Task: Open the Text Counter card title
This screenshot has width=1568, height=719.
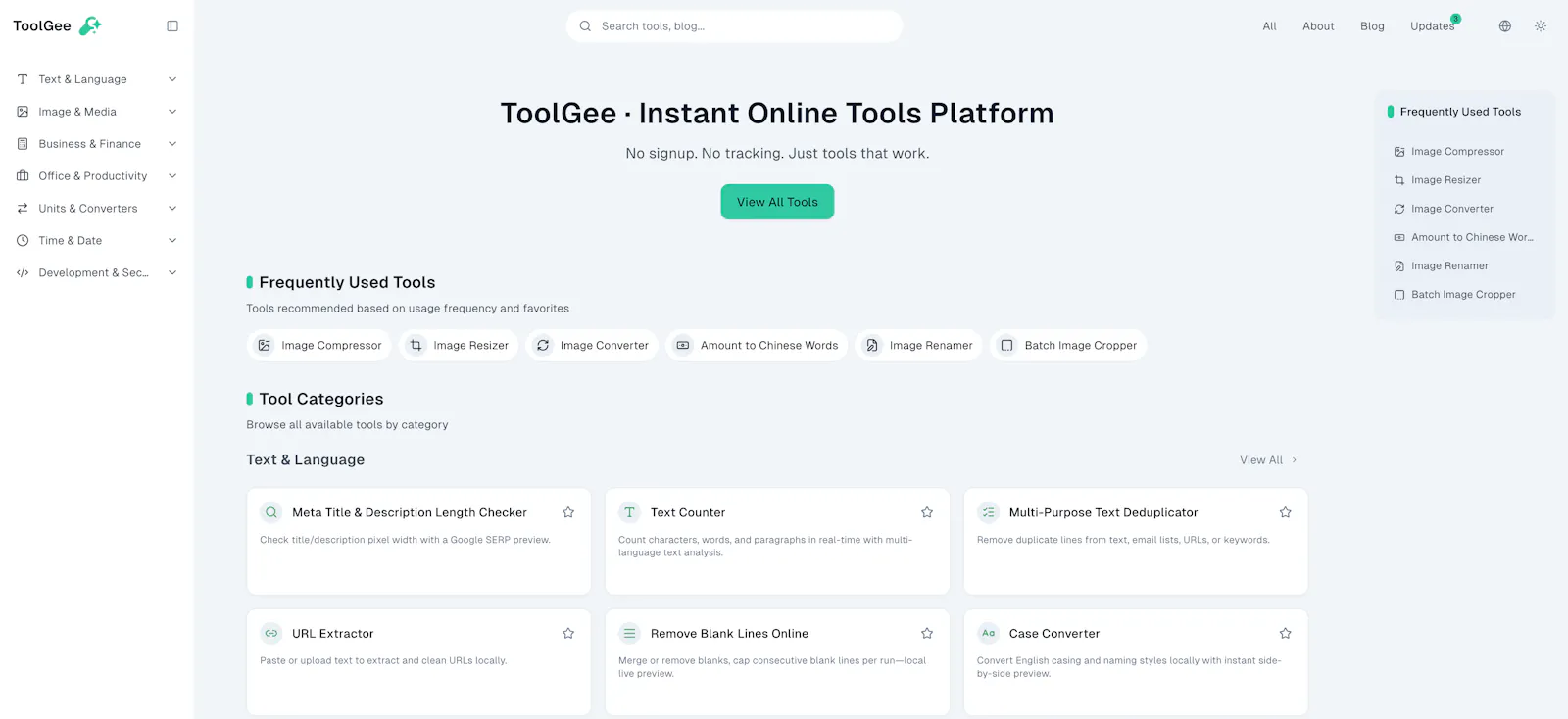Action: click(688, 512)
